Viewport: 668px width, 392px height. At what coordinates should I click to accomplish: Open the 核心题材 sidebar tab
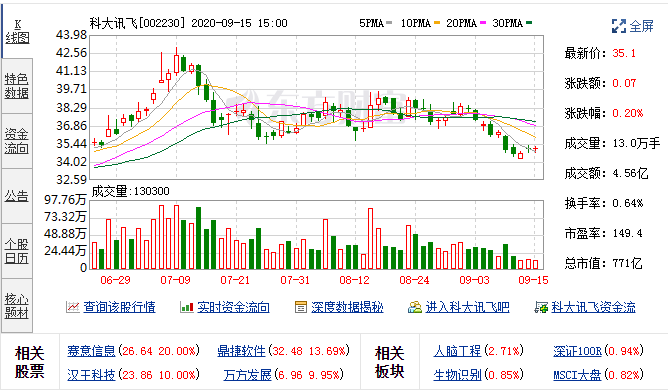point(17,306)
